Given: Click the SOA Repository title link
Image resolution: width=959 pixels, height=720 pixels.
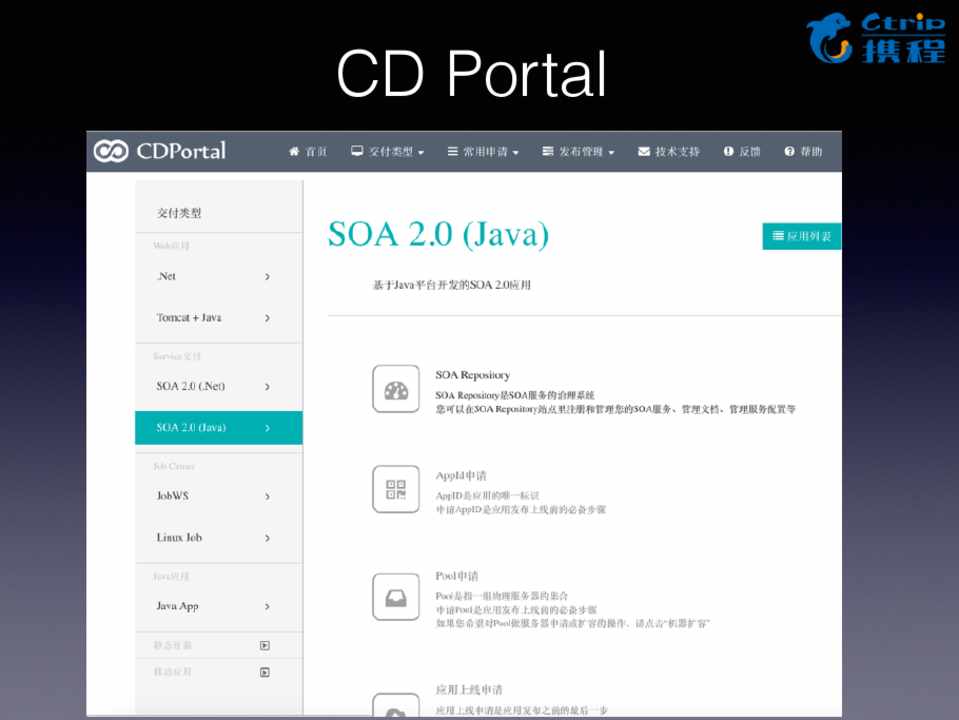Looking at the screenshot, I should [472, 375].
